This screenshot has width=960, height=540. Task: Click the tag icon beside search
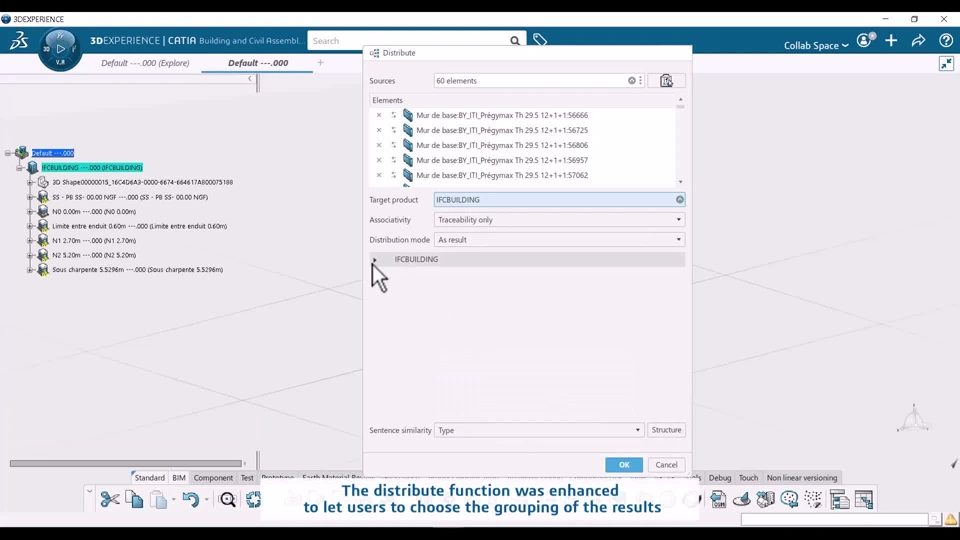tap(539, 40)
